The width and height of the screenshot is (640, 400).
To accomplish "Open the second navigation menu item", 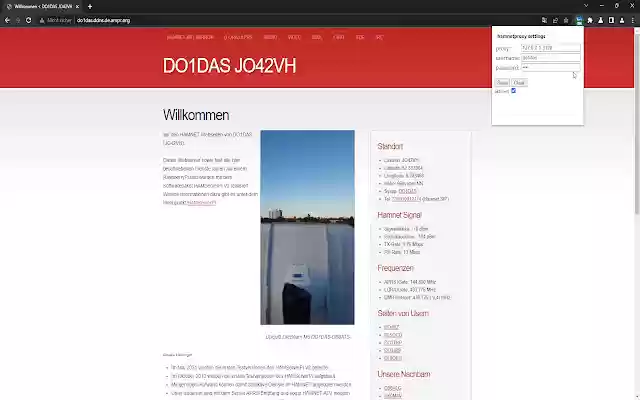I will click(238, 37).
